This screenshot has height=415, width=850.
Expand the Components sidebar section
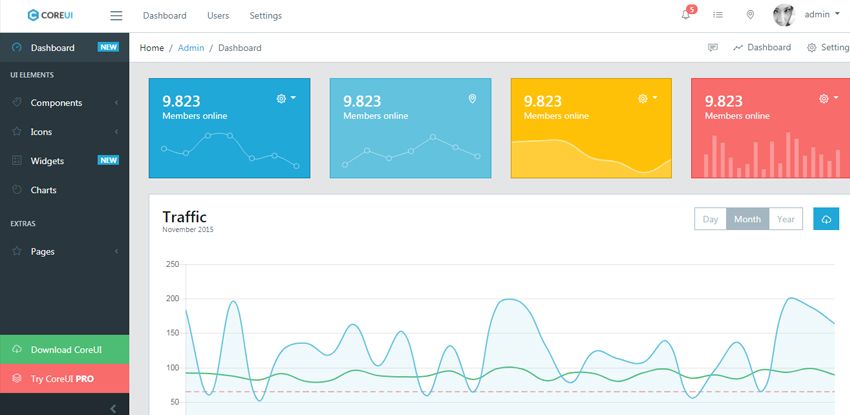click(65, 103)
